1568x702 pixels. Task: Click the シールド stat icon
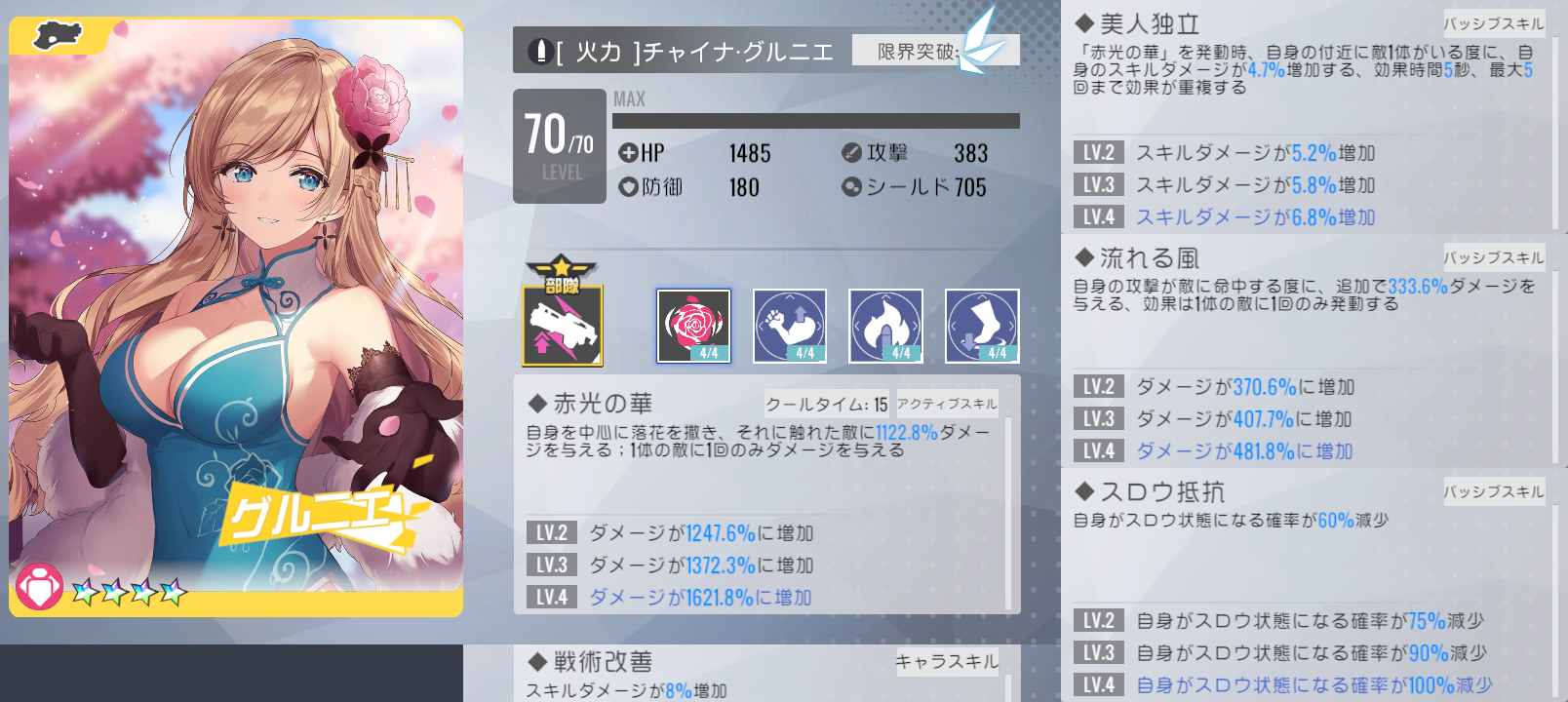tap(851, 186)
